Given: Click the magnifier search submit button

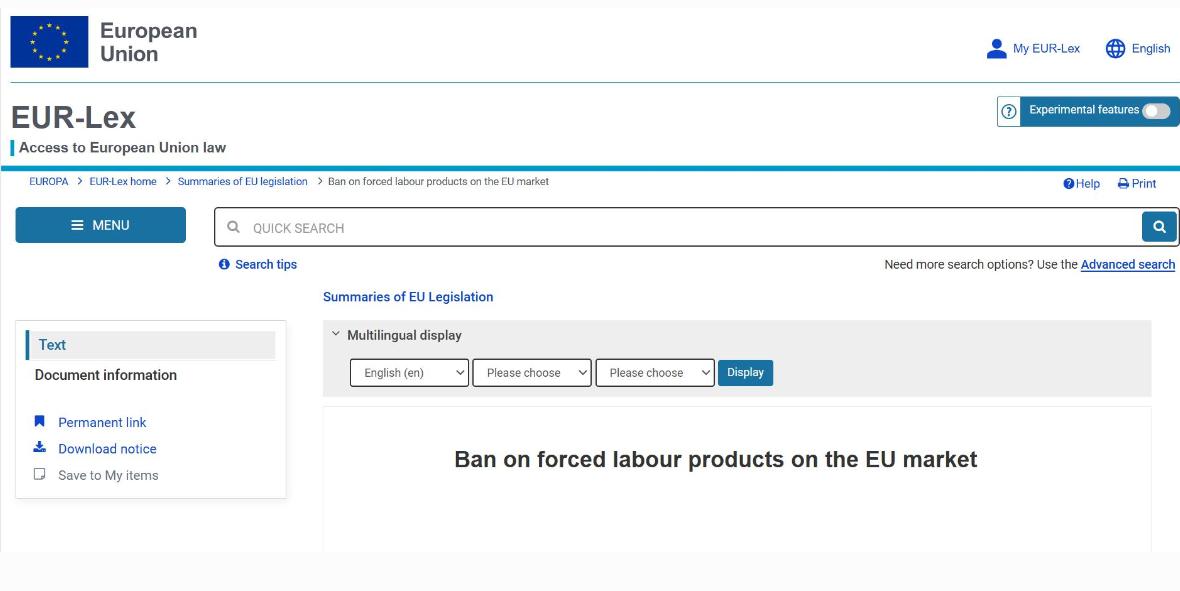Looking at the screenshot, I should 1159,227.
